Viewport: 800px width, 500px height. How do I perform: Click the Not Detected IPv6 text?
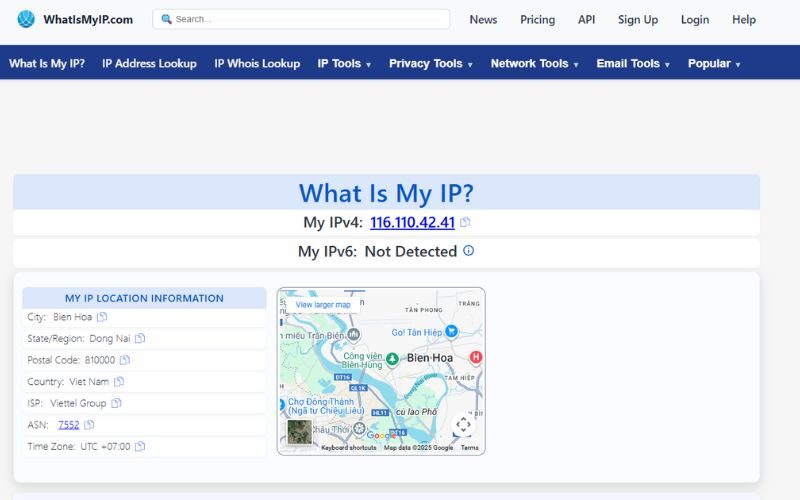coord(411,251)
